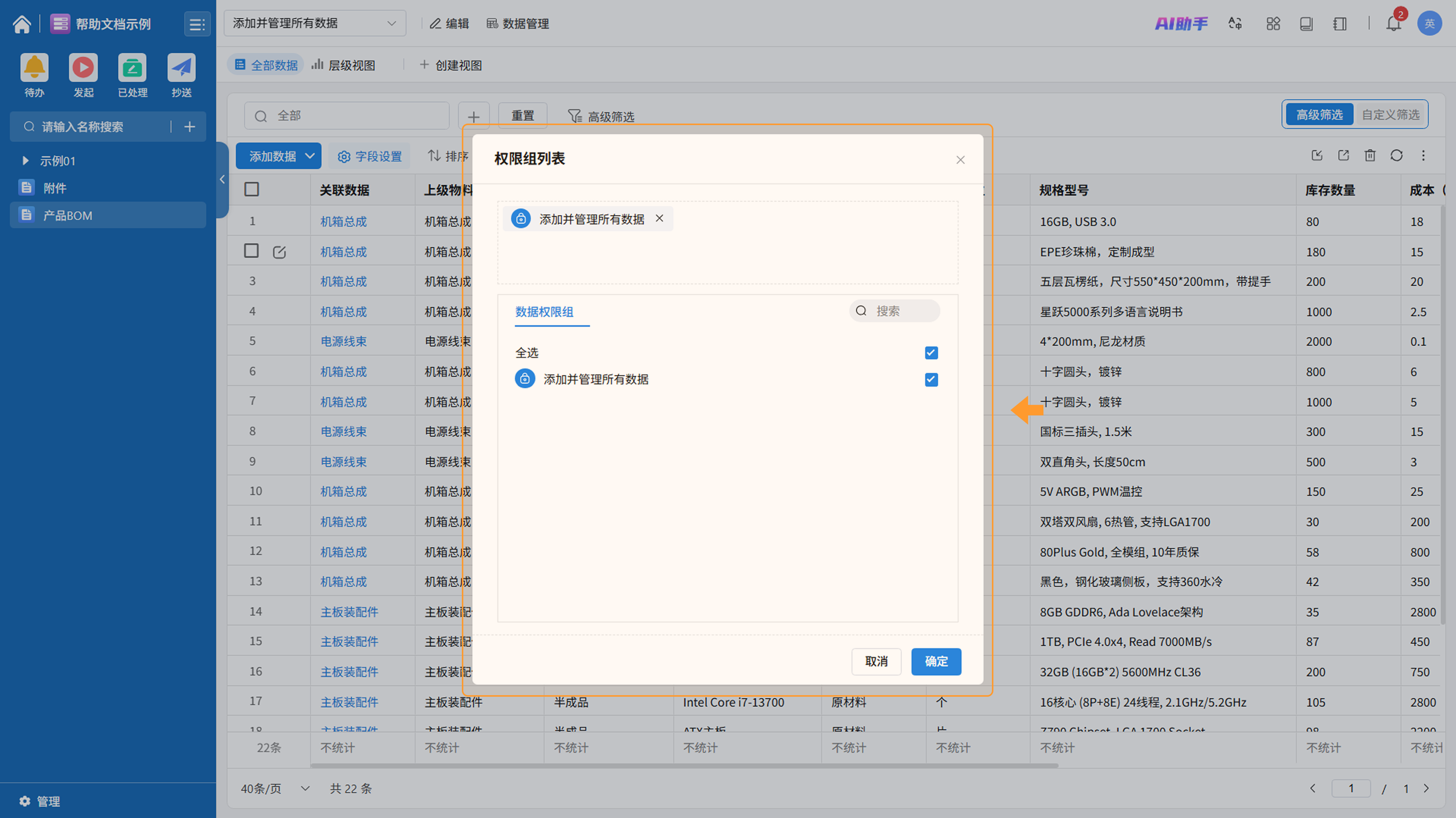Switch to the 层级视图 tab
Screen dimensions: 1456x818
click(344, 65)
